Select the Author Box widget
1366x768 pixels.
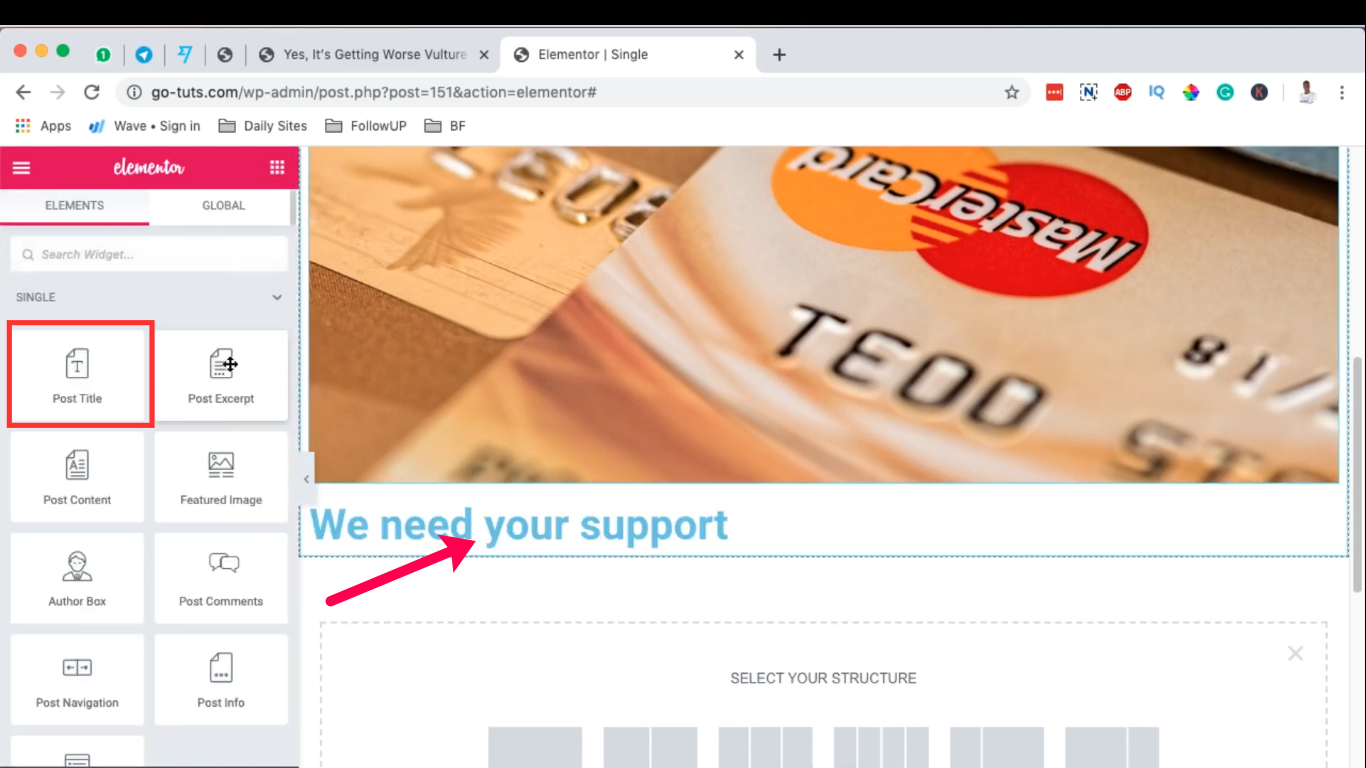(78, 578)
